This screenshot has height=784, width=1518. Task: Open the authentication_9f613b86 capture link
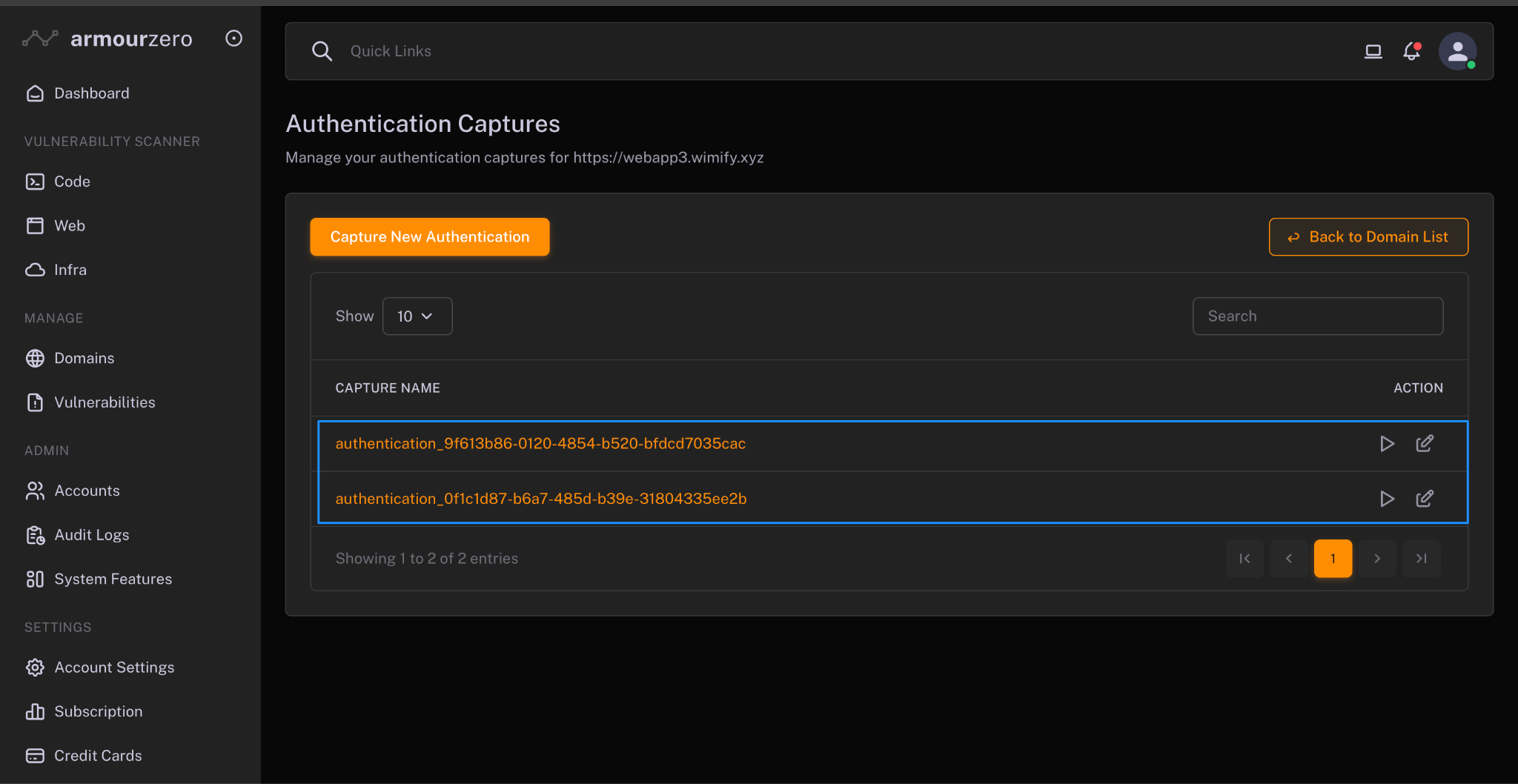(540, 444)
